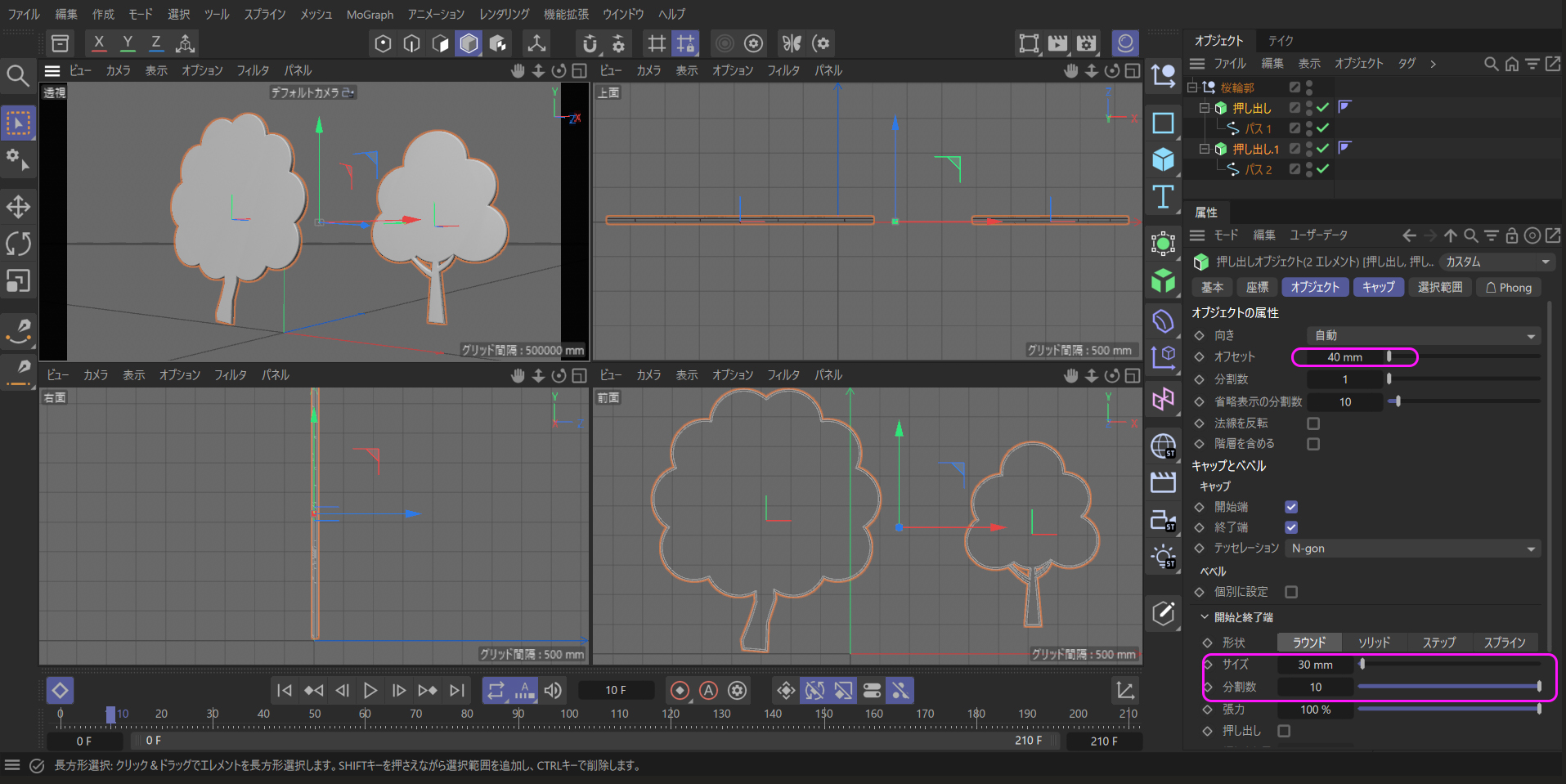Select the ソリッド bevel shape button
This screenshot has height=784, width=1566.
pyautogui.click(x=1374, y=643)
